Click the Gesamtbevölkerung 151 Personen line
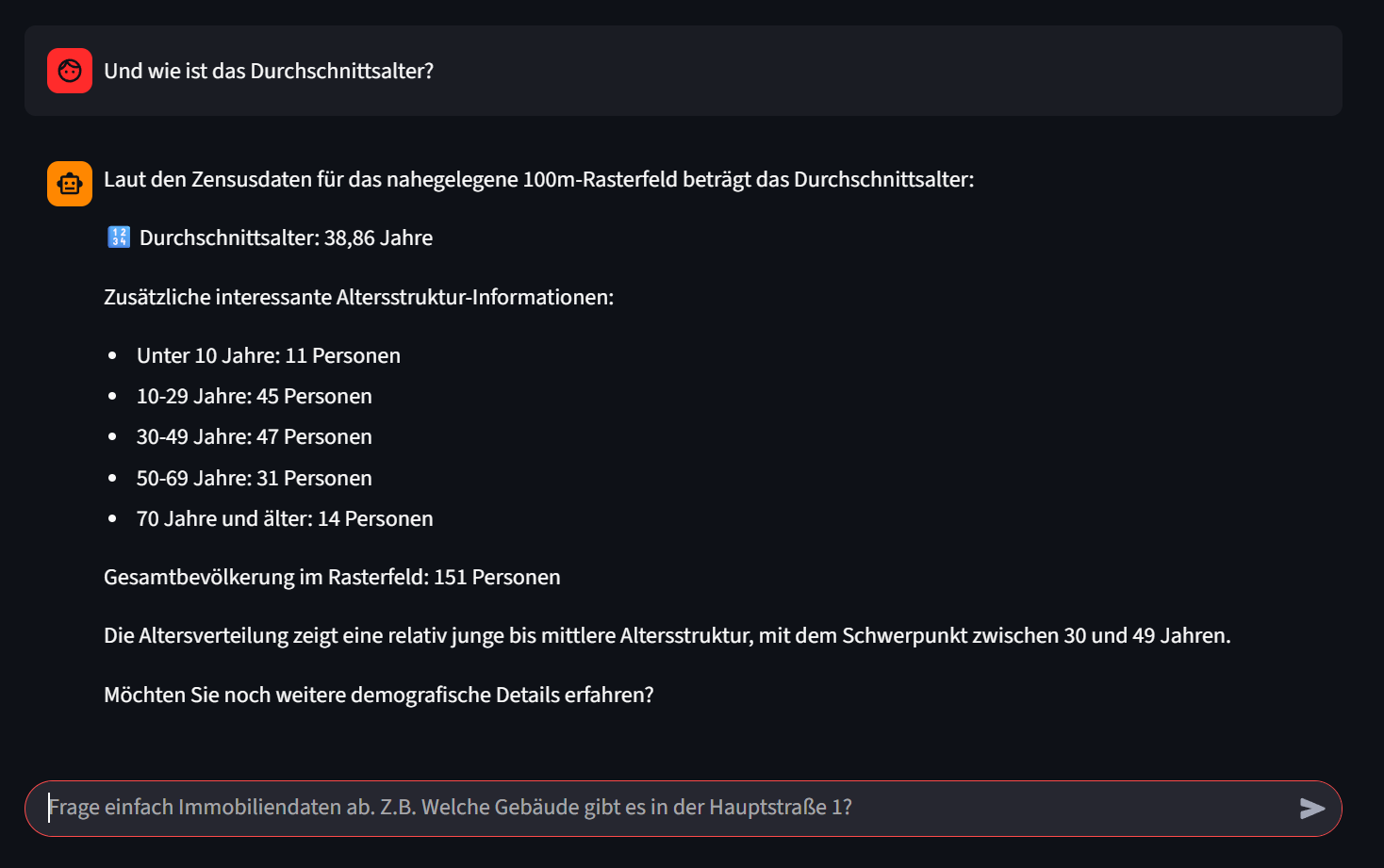This screenshot has height=868, width=1384. click(x=332, y=578)
